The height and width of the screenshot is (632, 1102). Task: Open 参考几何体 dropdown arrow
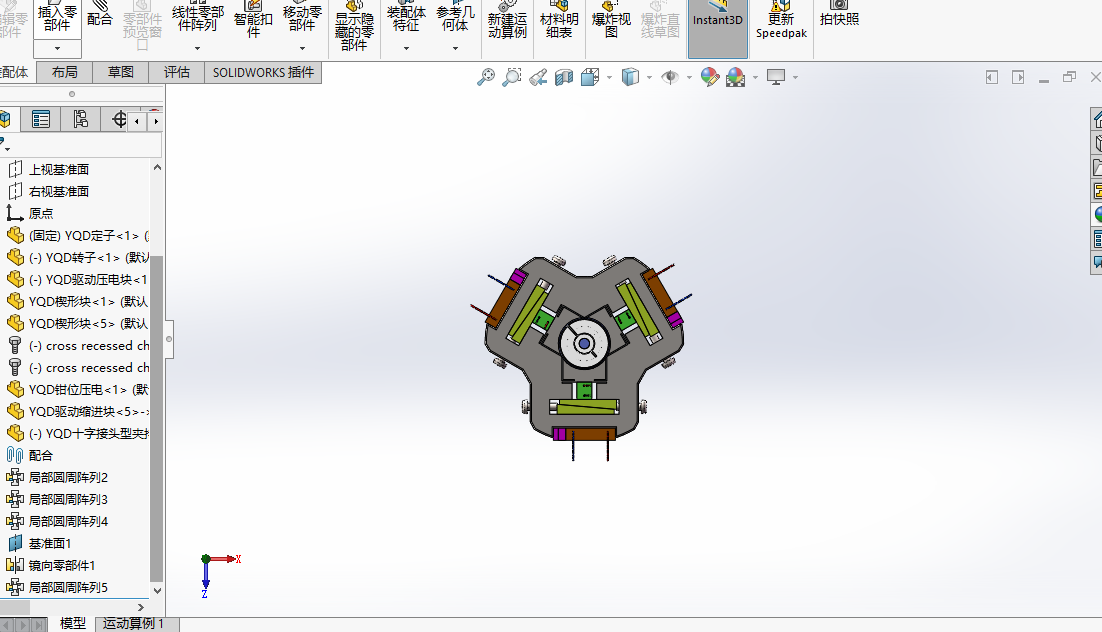point(455,49)
